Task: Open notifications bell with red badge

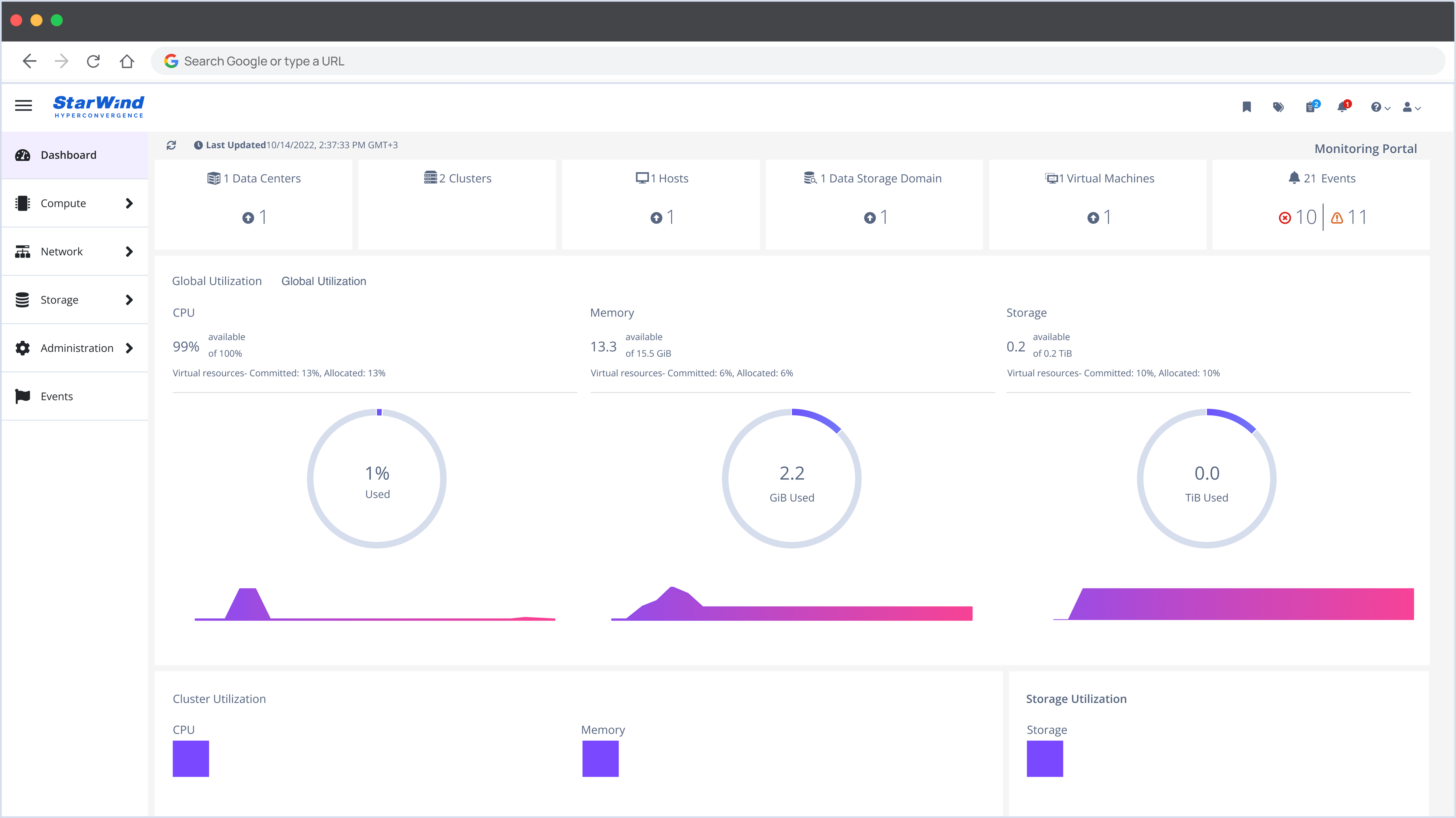Action: coord(1342,107)
